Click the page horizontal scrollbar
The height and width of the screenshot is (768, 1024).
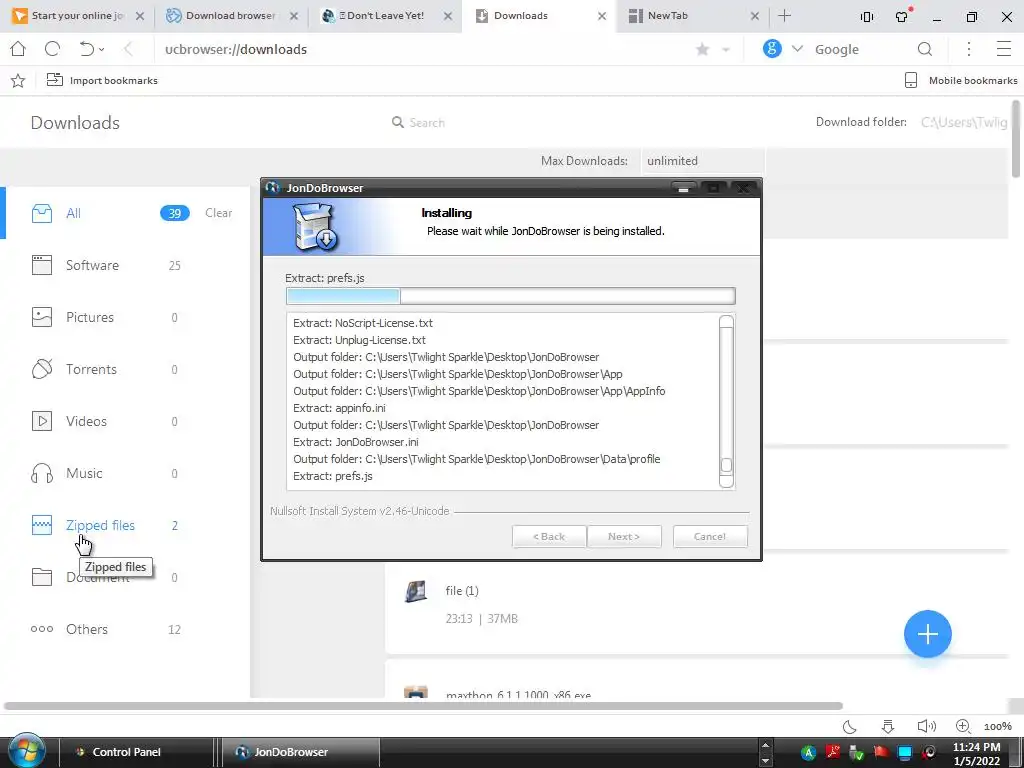coord(423,706)
